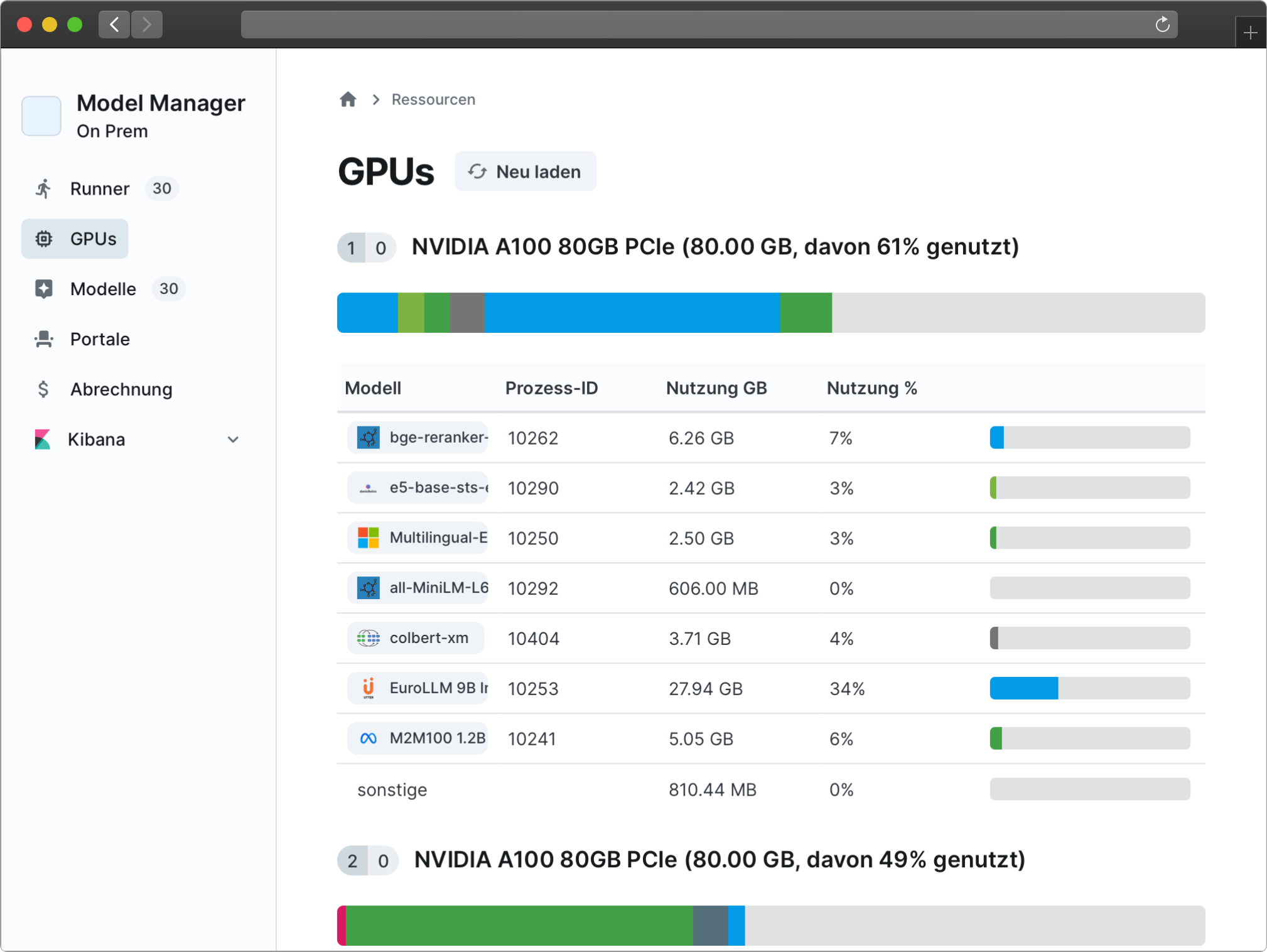1267x952 pixels.
Task: Click the Kibana logo icon
Action: 43,440
